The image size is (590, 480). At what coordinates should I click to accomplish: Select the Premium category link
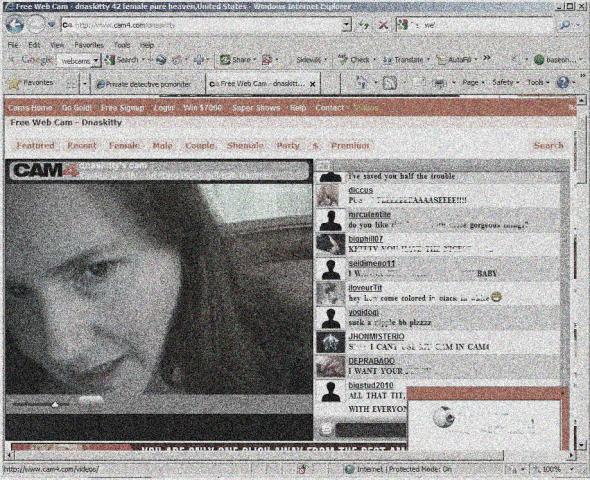(350, 146)
